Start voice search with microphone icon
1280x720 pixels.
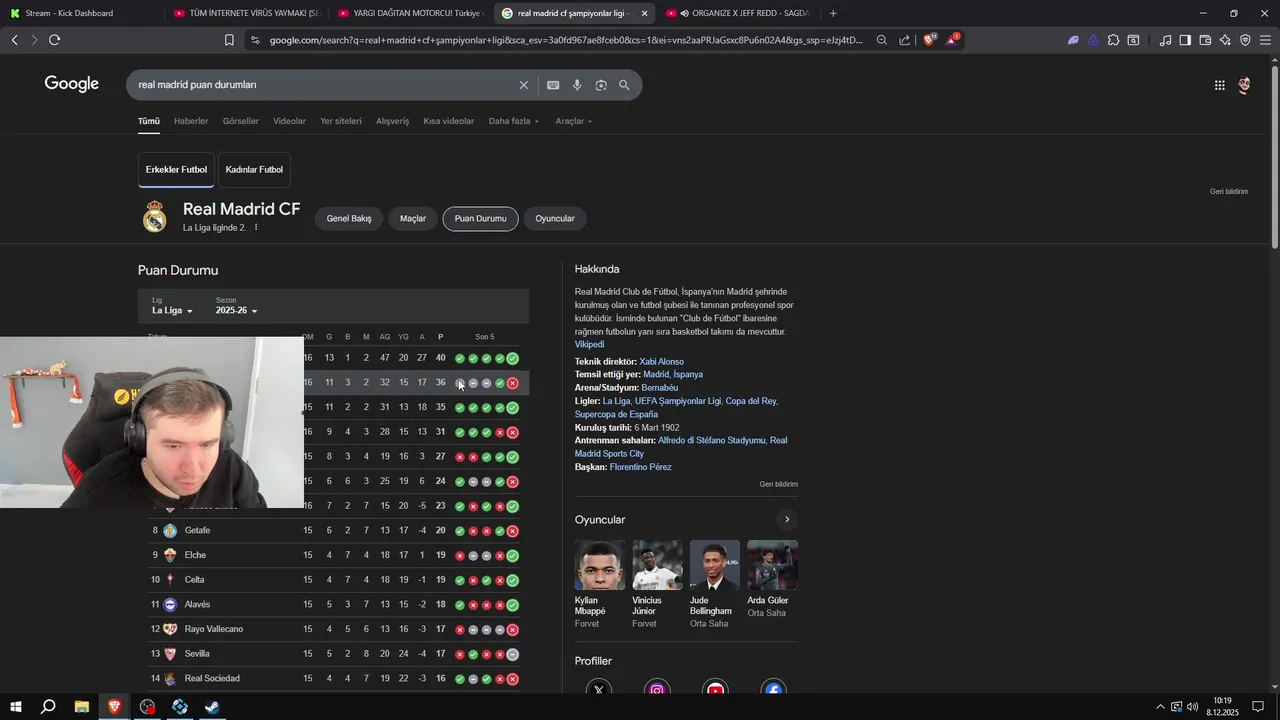577,85
